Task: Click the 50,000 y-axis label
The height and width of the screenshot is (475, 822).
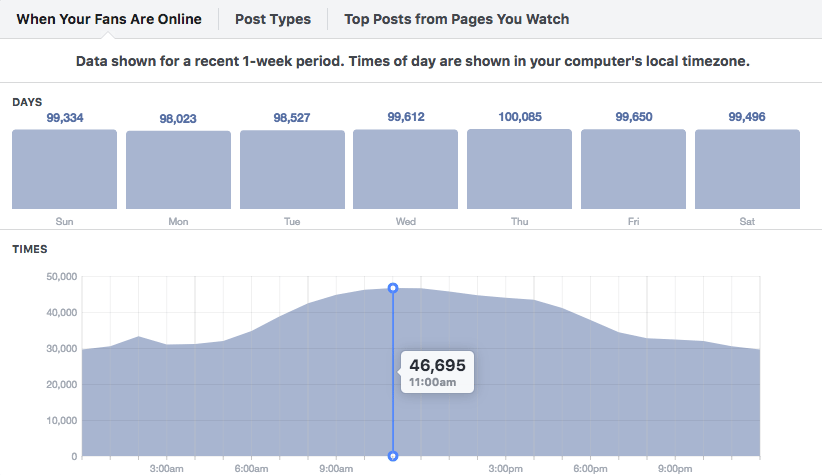Action: [61, 277]
